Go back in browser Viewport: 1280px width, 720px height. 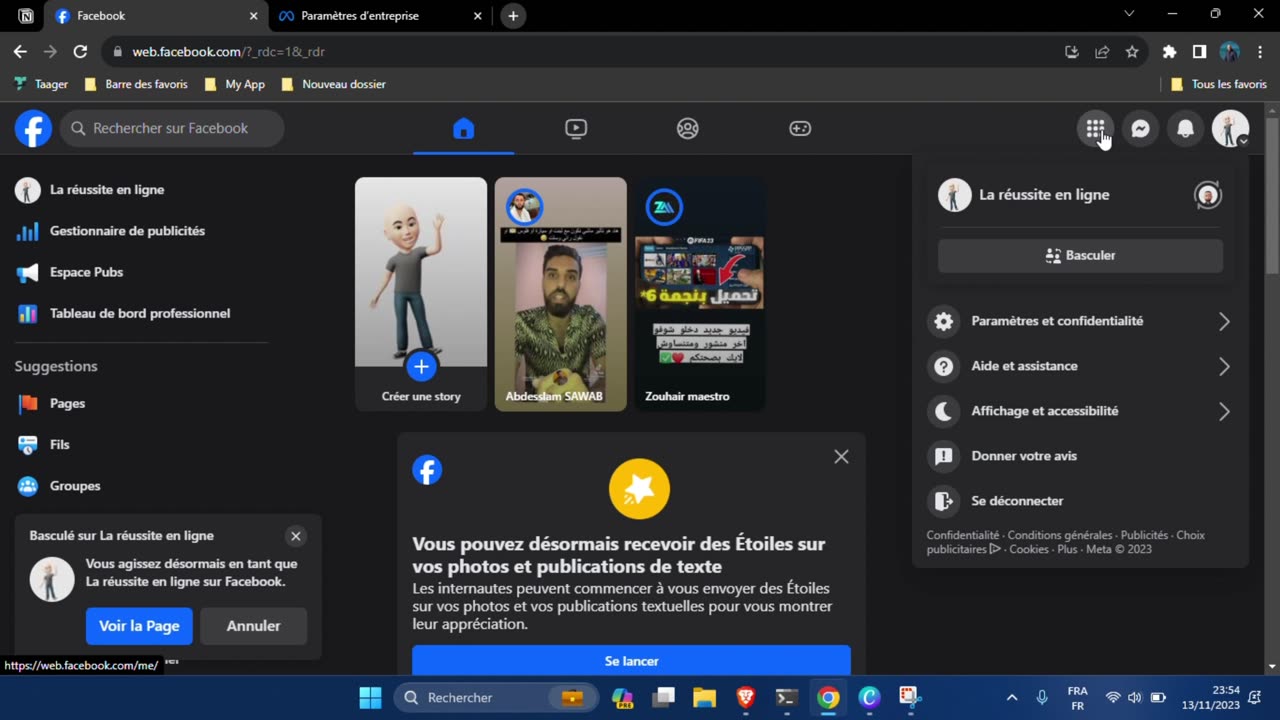(20, 51)
